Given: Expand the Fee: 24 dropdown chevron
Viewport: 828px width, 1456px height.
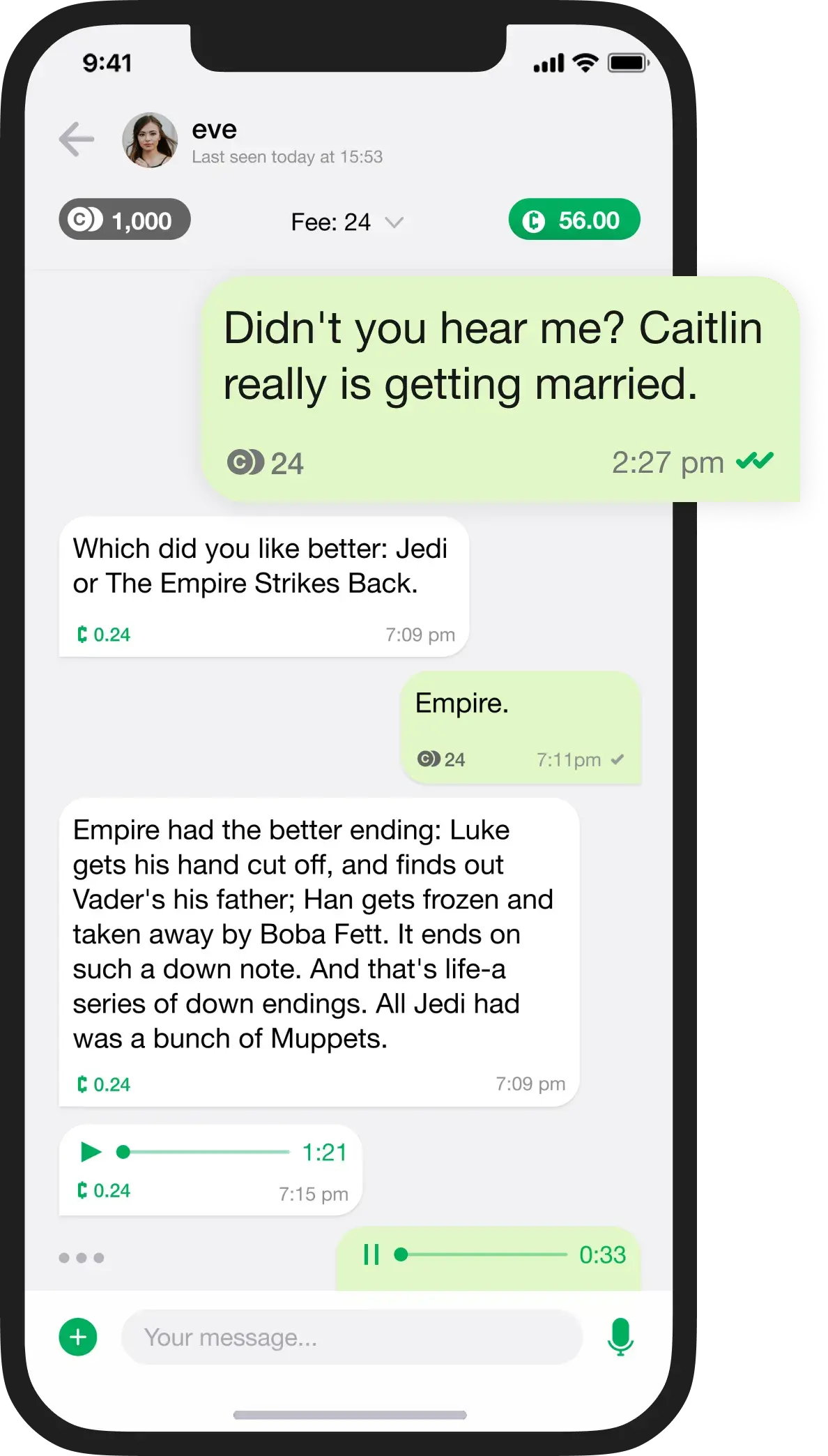Looking at the screenshot, I should pos(394,222).
